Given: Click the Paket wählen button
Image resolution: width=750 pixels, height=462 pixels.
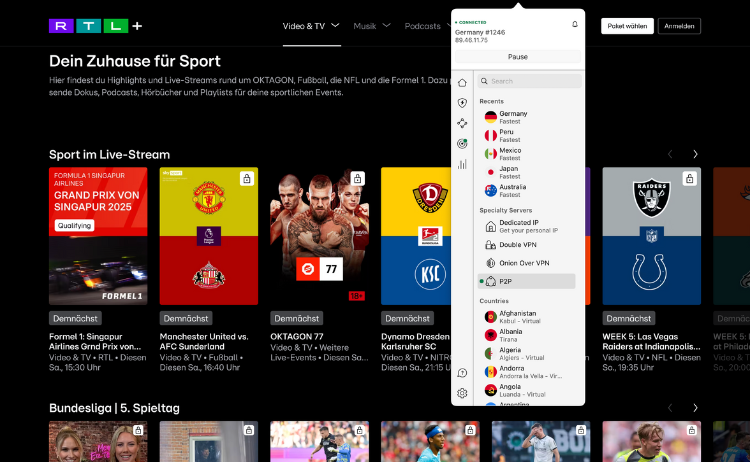Looking at the screenshot, I should (x=627, y=26).
